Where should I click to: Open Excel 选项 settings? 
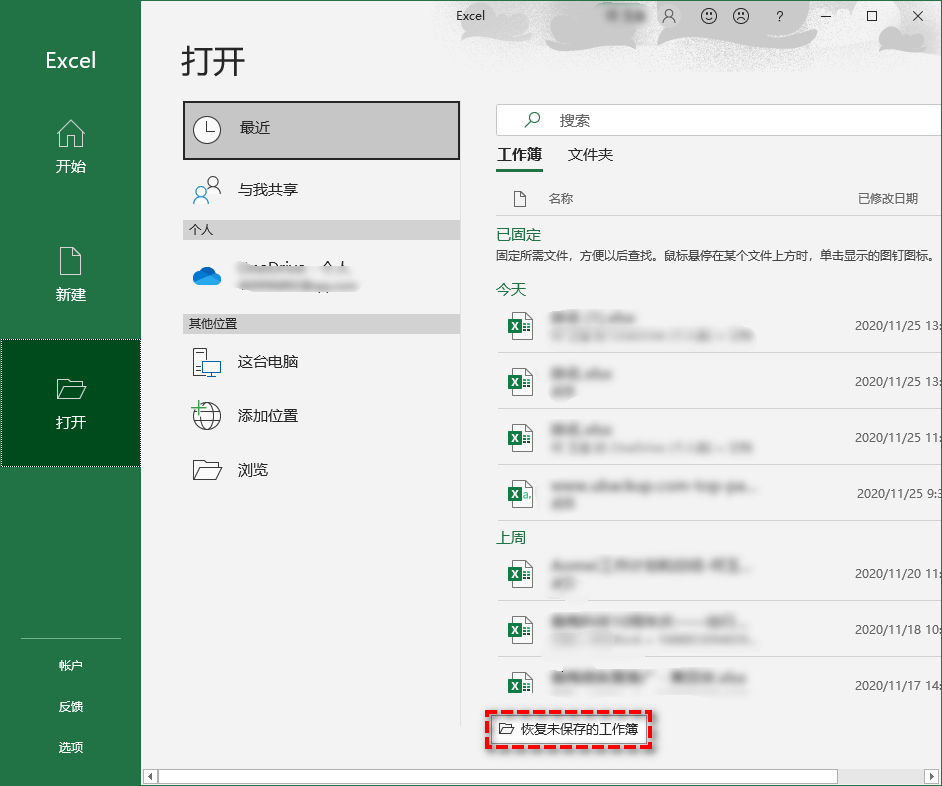(x=70, y=748)
